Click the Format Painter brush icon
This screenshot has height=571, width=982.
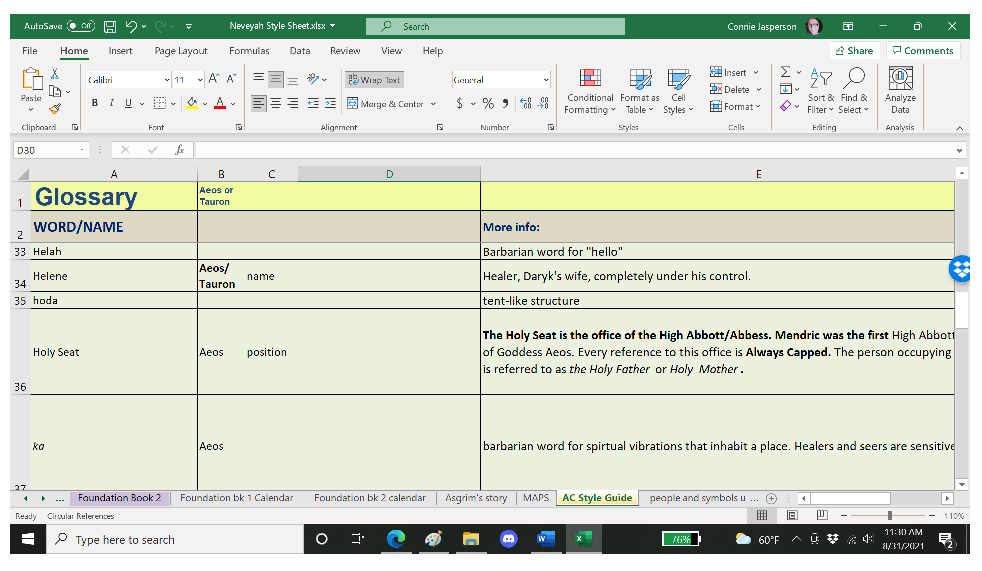[55, 107]
